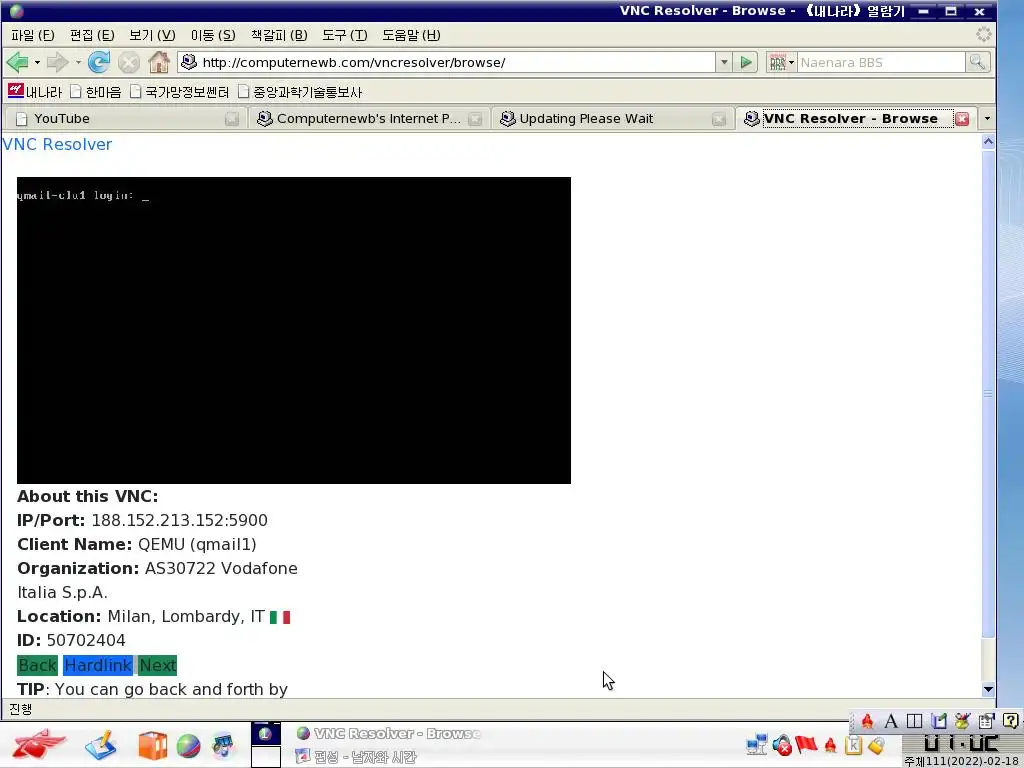This screenshot has width=1024, height=768.
Task: Activate VNC Resolver - Browse taskbar entry
Action: pos(389,733)
